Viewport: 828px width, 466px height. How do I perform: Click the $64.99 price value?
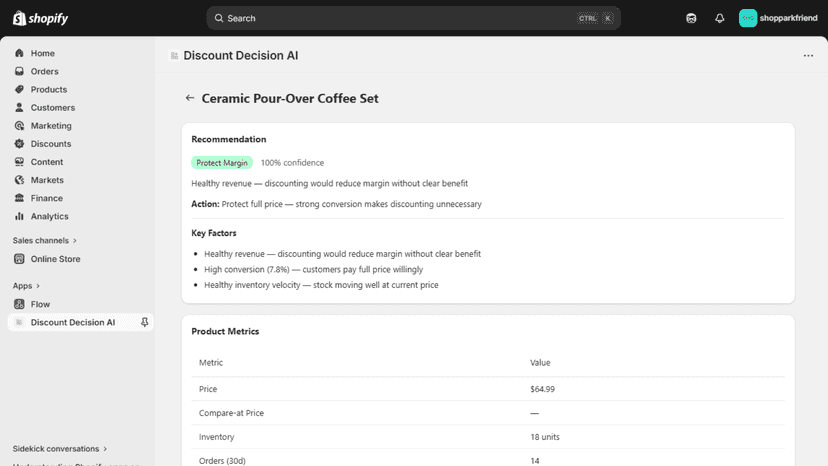pyautogui.click(x=542, y=389)
